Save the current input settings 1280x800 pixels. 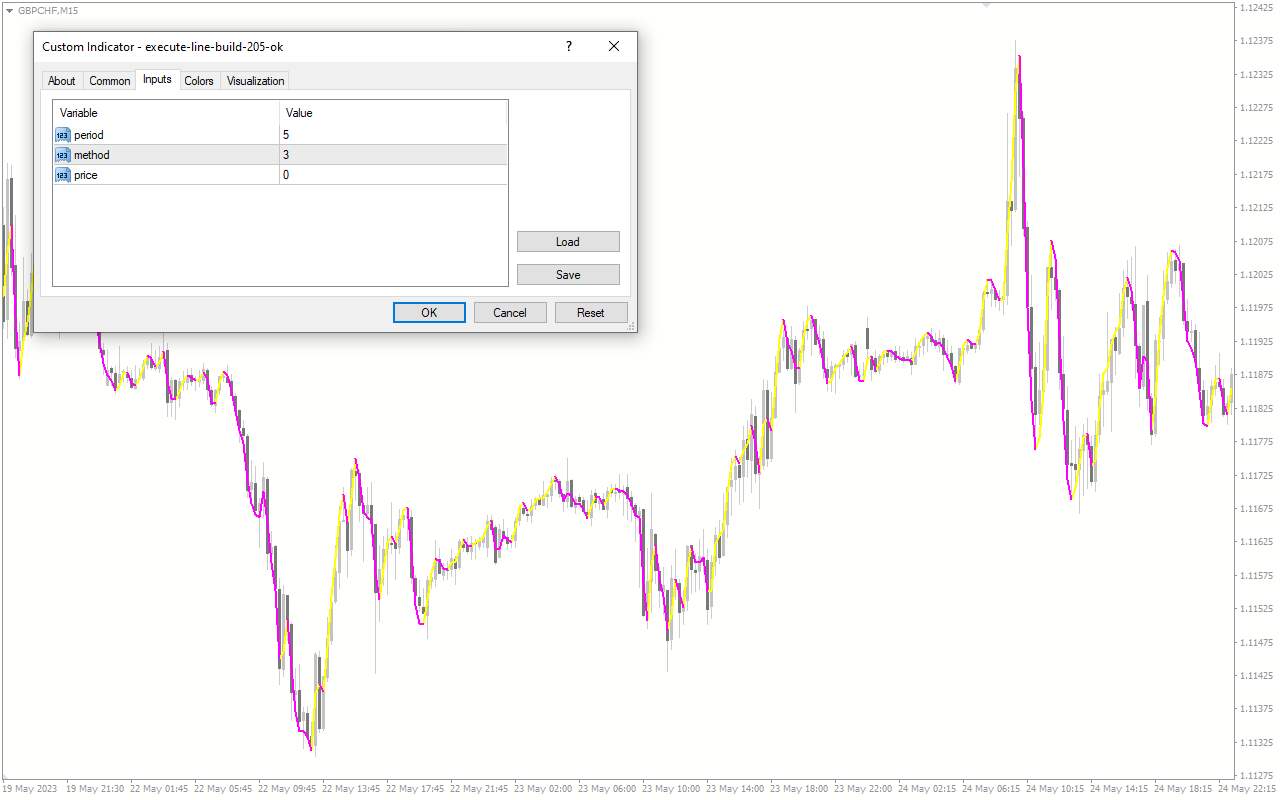[568, 275]
